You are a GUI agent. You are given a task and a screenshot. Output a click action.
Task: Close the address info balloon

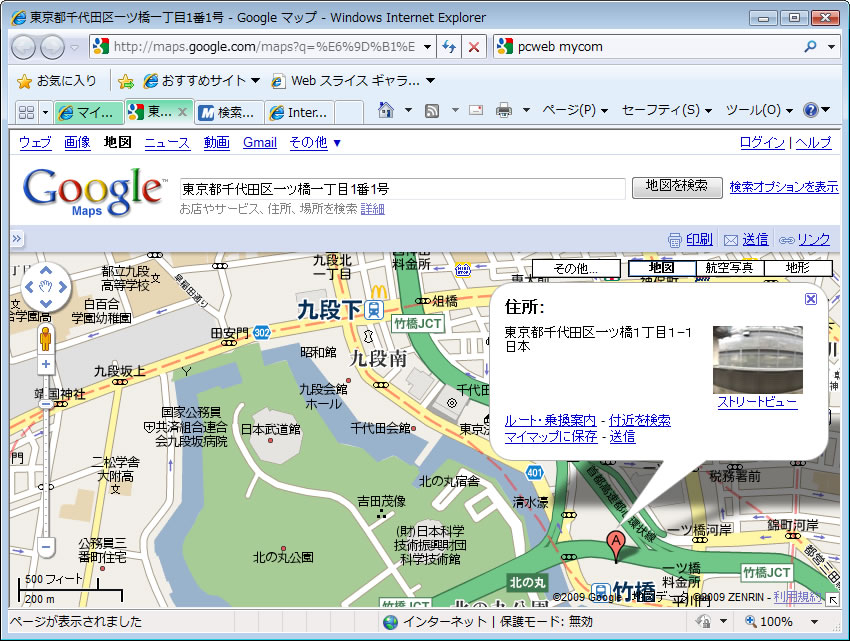[810, 299]
